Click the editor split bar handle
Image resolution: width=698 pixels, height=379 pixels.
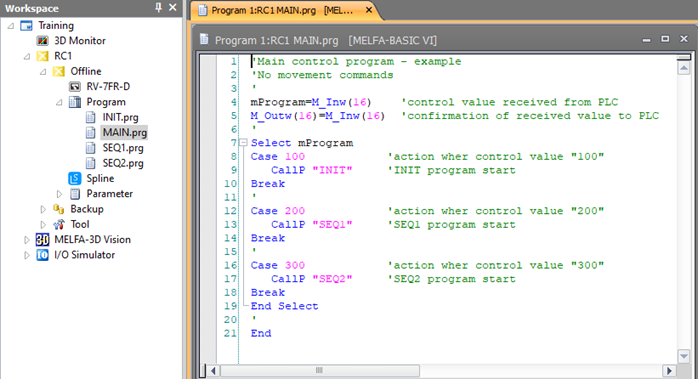click(x=683, y=57)
